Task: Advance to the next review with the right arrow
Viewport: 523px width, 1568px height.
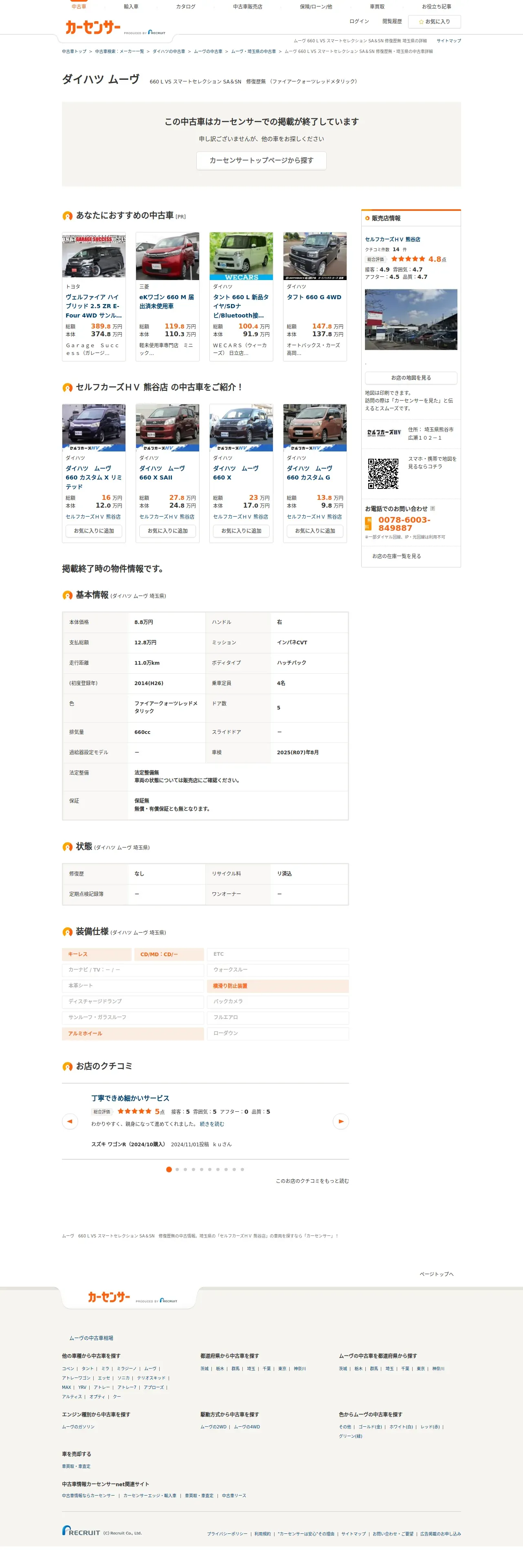Action: tap(341, 1121)
